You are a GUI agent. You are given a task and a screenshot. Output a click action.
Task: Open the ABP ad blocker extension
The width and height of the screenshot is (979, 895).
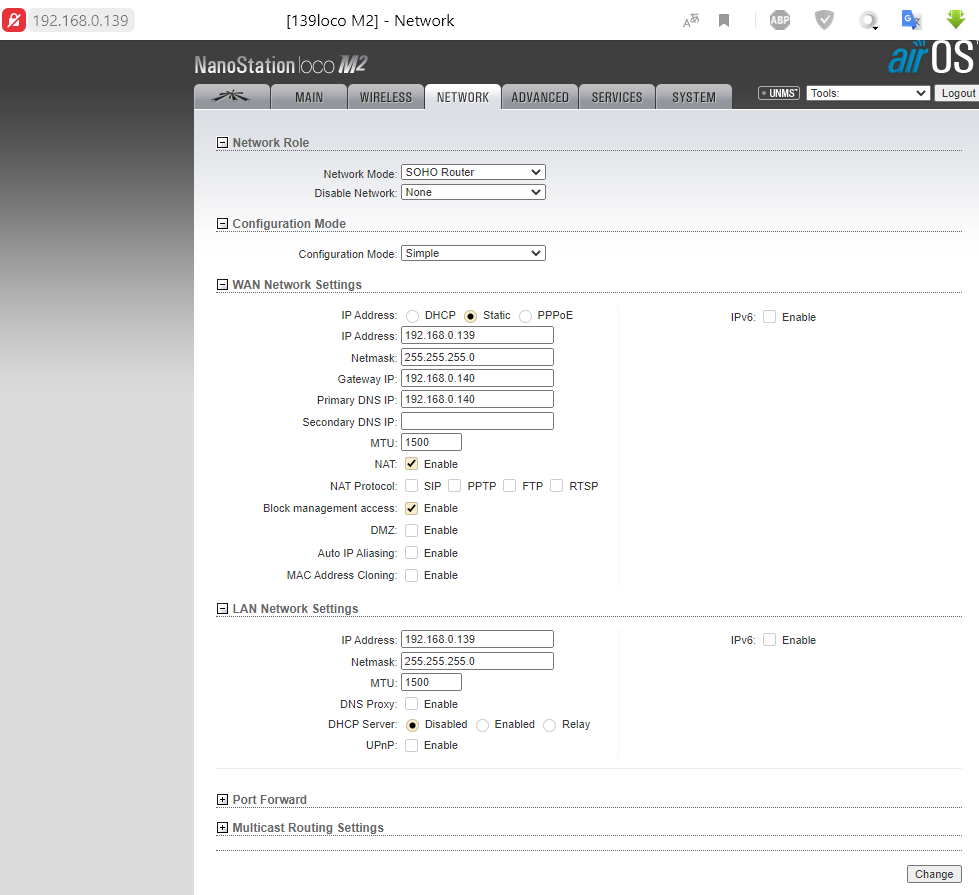(x=780, y=20)
